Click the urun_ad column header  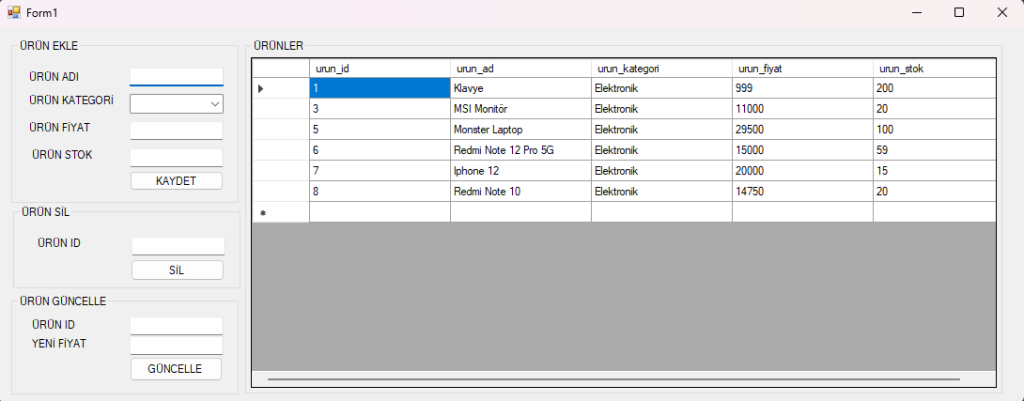point(520,69)
